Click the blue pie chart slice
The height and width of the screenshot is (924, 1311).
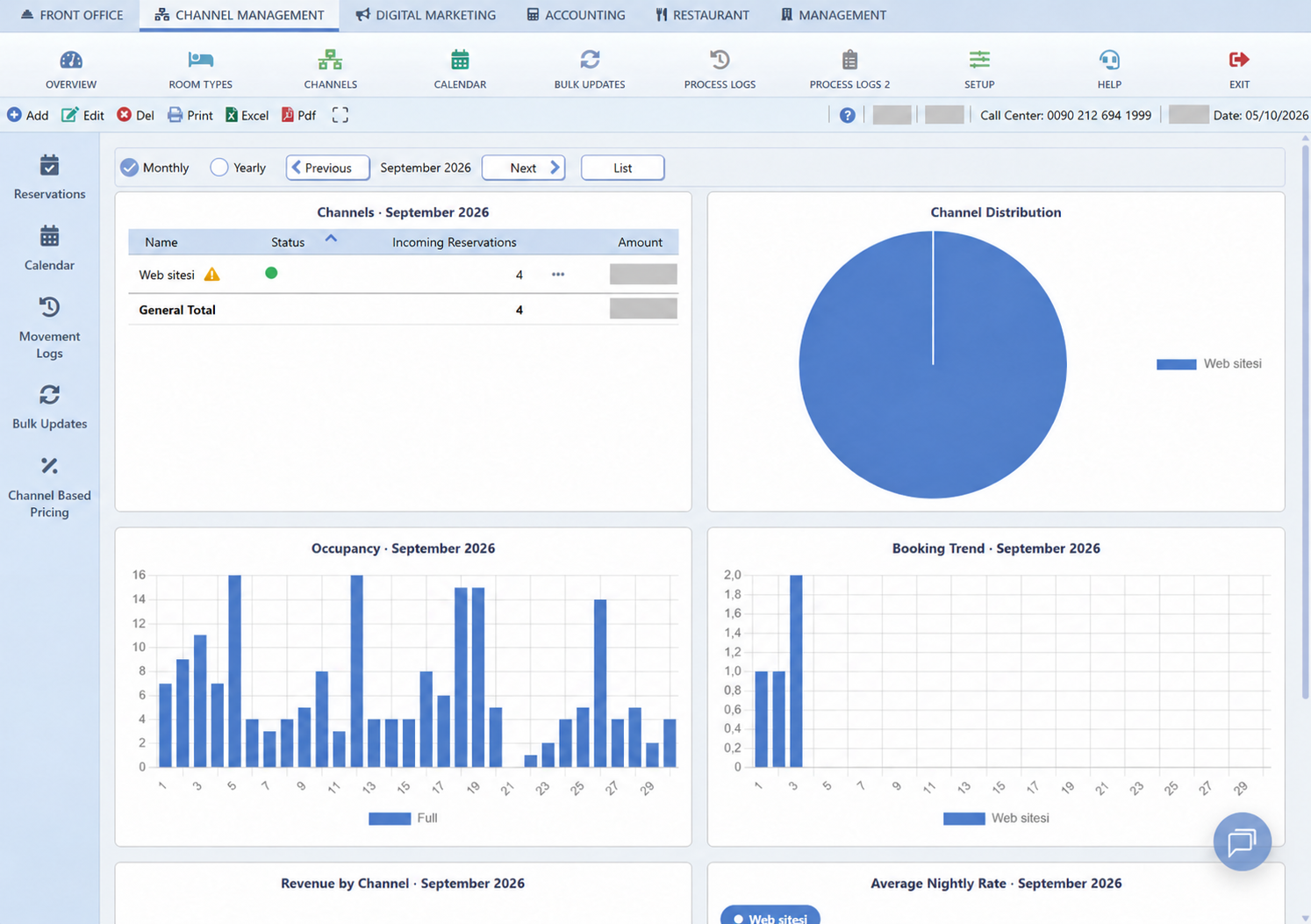click(933, 364)
